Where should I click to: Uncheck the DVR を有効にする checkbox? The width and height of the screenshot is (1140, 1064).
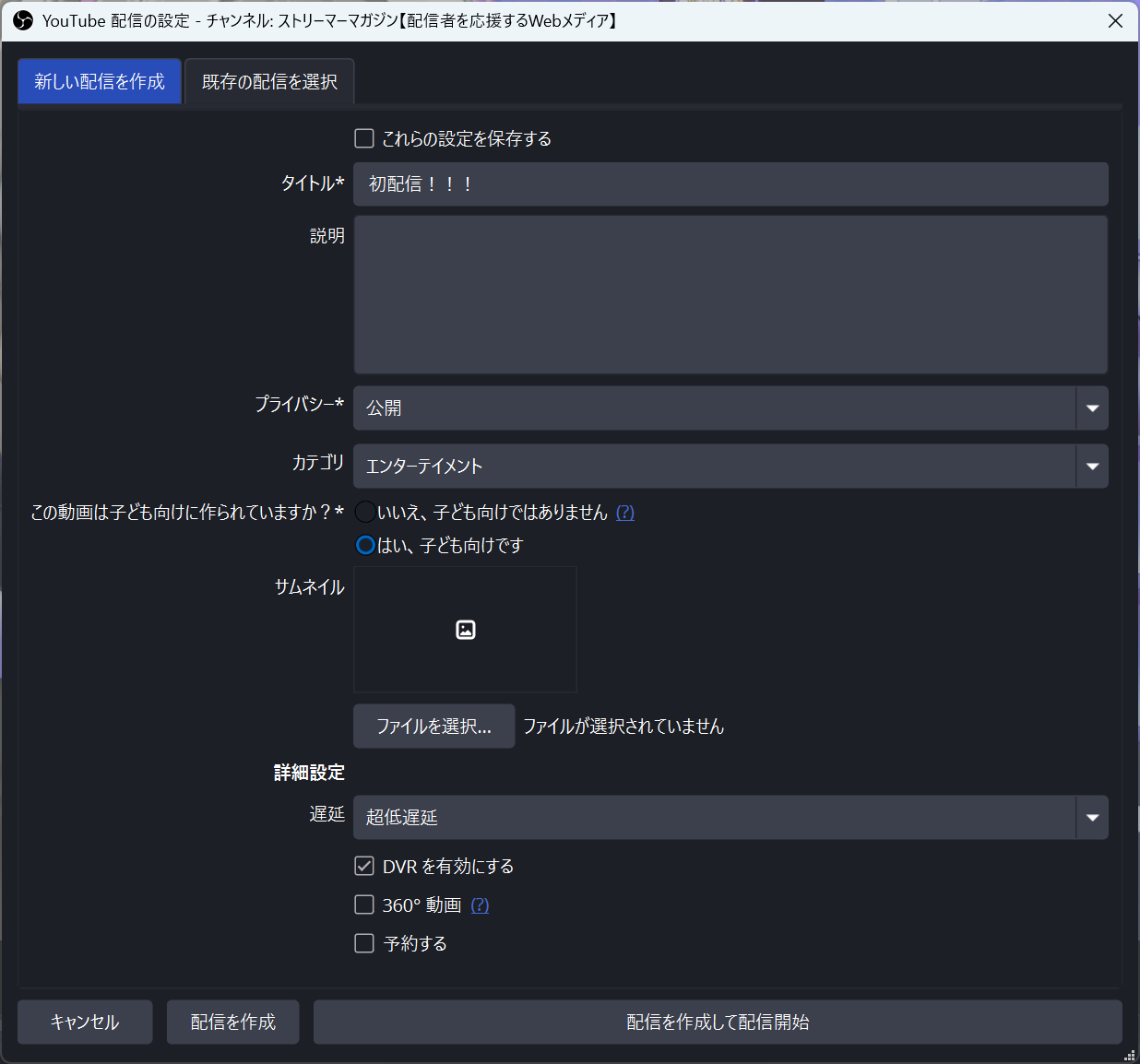pyautogui.click(x=364, y=866)
